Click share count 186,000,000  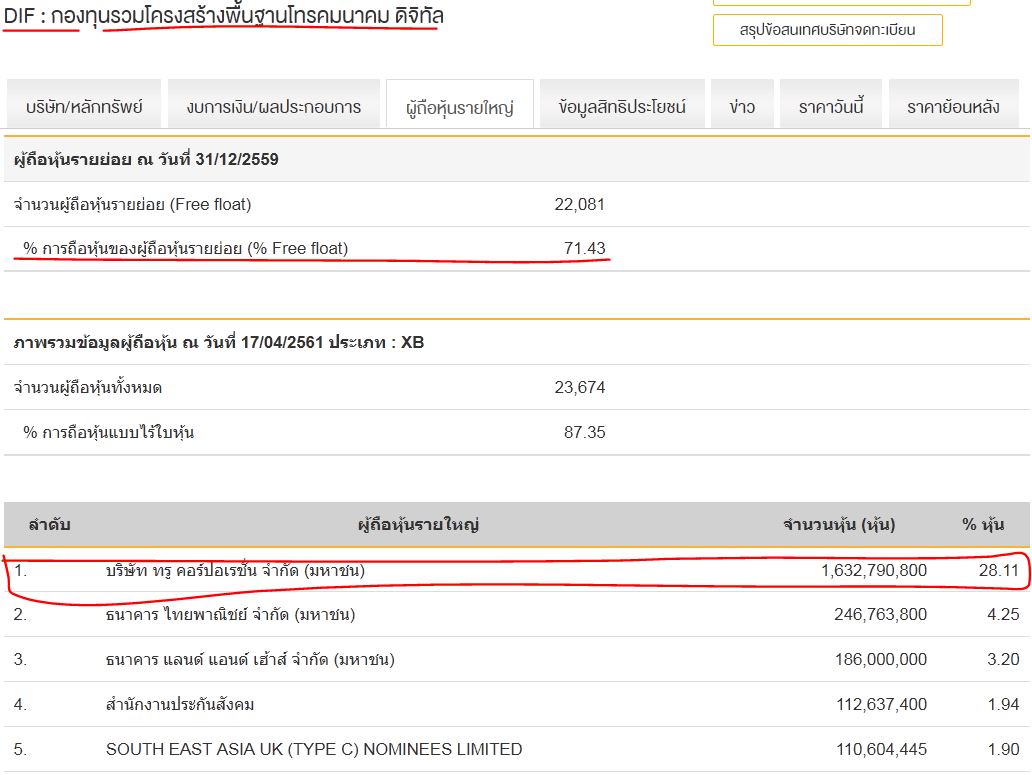881,659
